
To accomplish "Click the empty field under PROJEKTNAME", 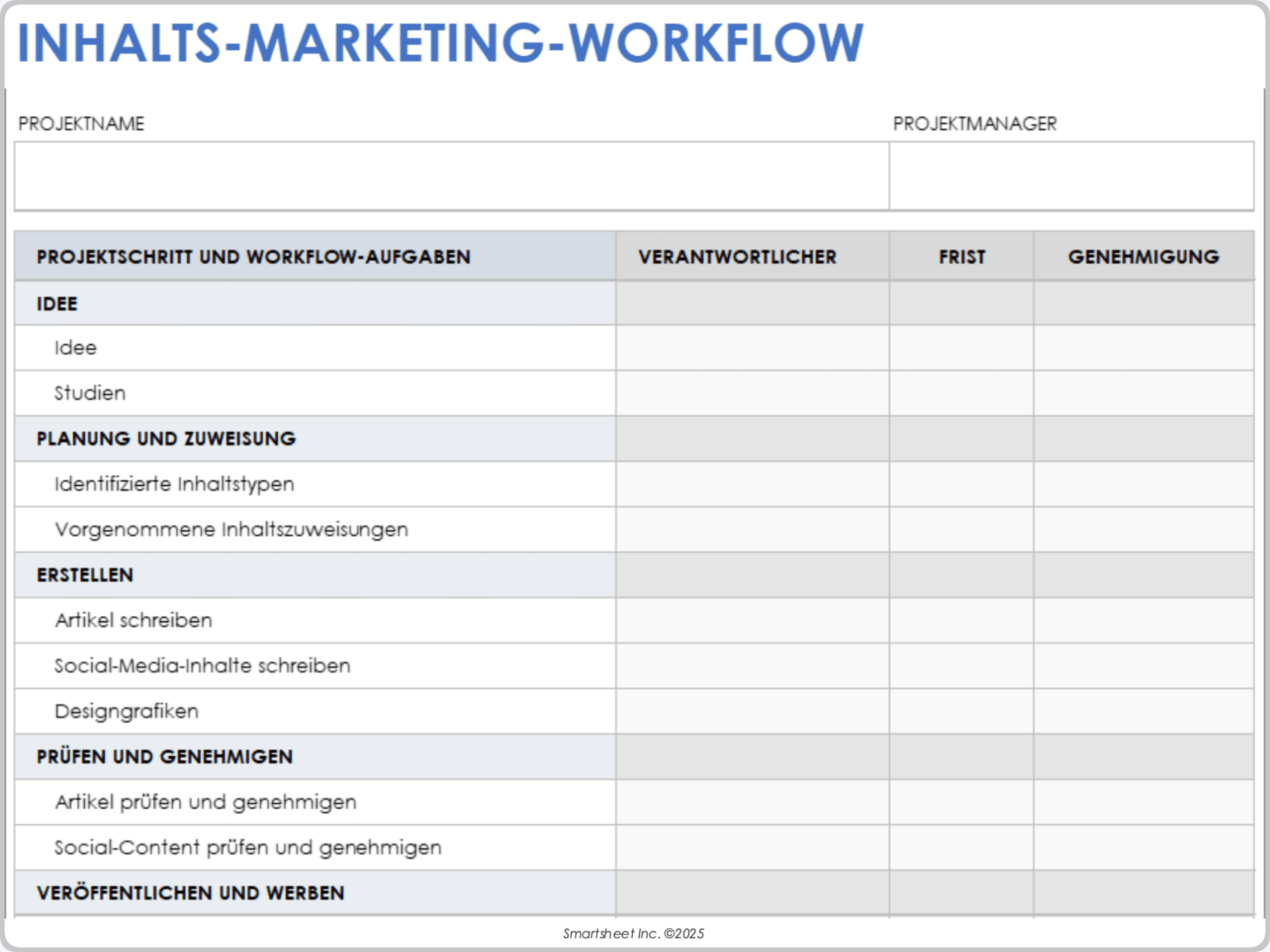I will tap(452, 176).
